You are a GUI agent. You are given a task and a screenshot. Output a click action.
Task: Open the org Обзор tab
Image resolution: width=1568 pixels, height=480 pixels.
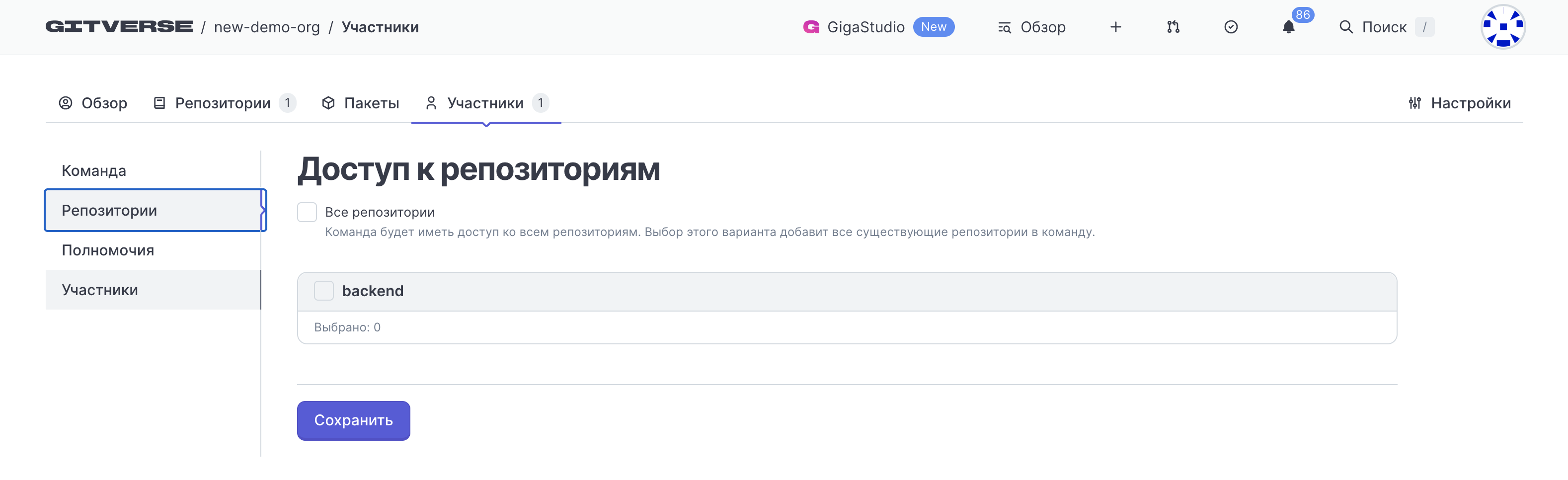pos(93,103)
